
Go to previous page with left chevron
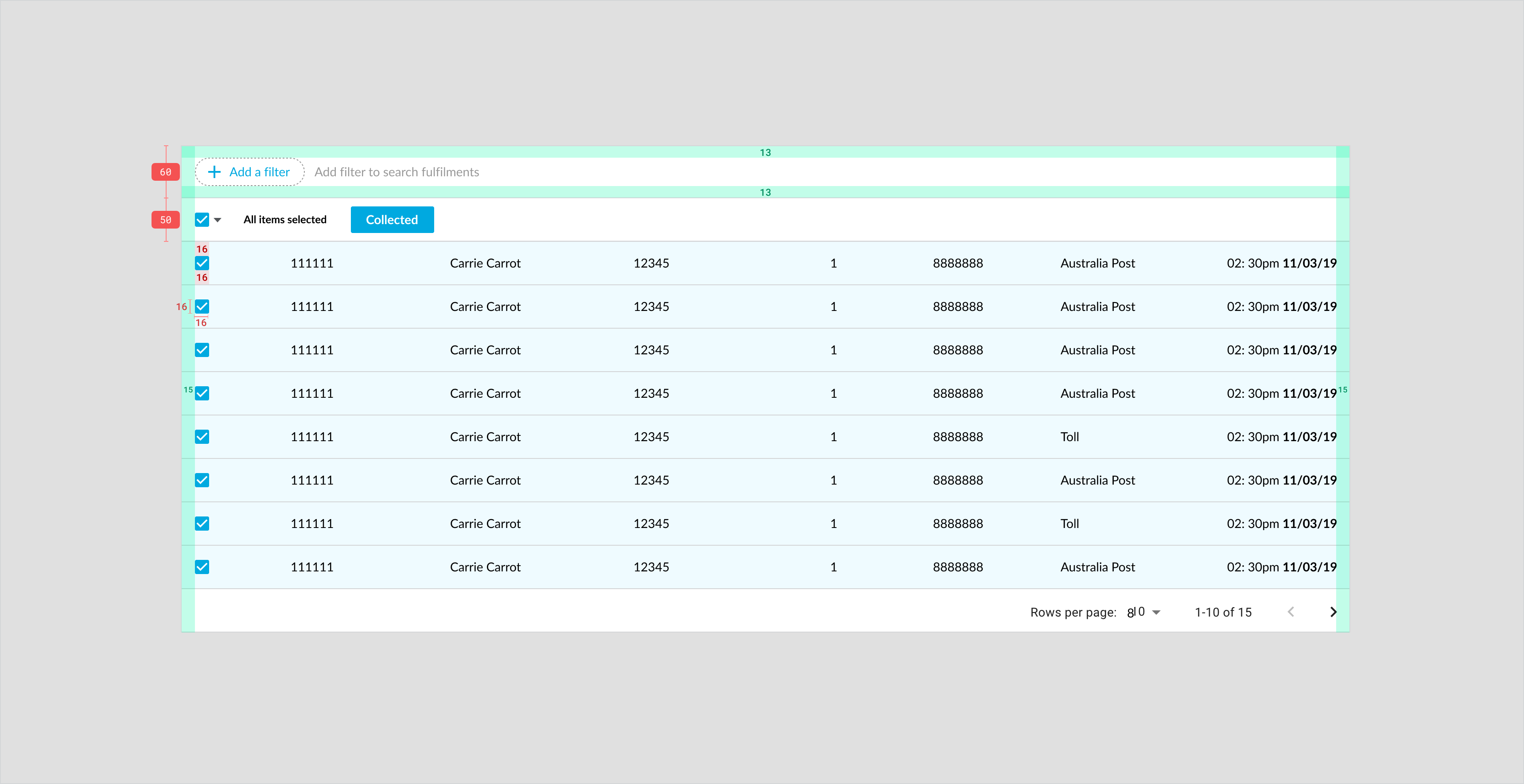click(1291, 612)
